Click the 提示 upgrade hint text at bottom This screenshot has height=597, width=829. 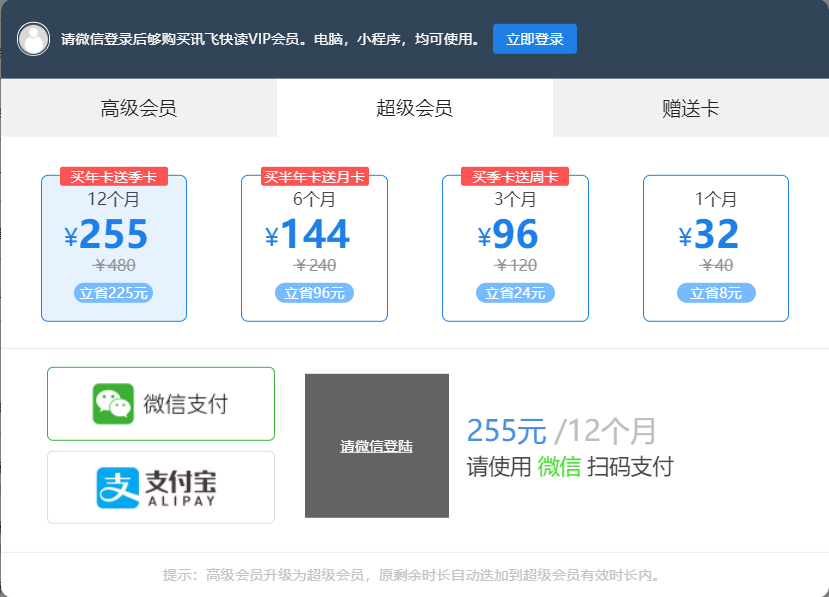(x=412, y=575)
